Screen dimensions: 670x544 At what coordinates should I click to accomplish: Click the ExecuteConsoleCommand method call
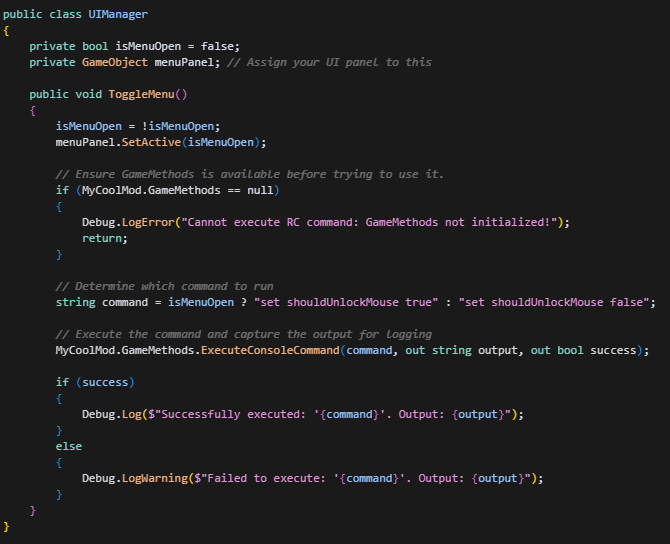click(271, 350)
